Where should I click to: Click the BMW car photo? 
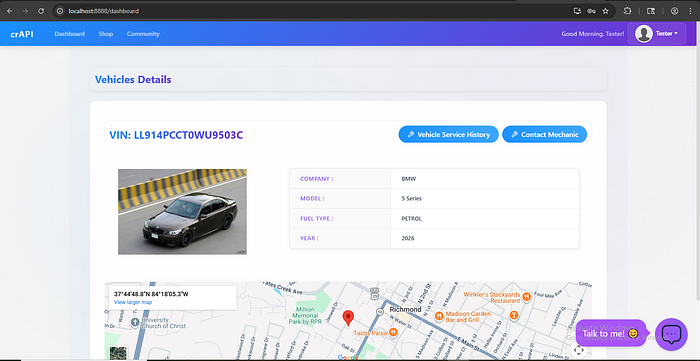coord(182,212)
